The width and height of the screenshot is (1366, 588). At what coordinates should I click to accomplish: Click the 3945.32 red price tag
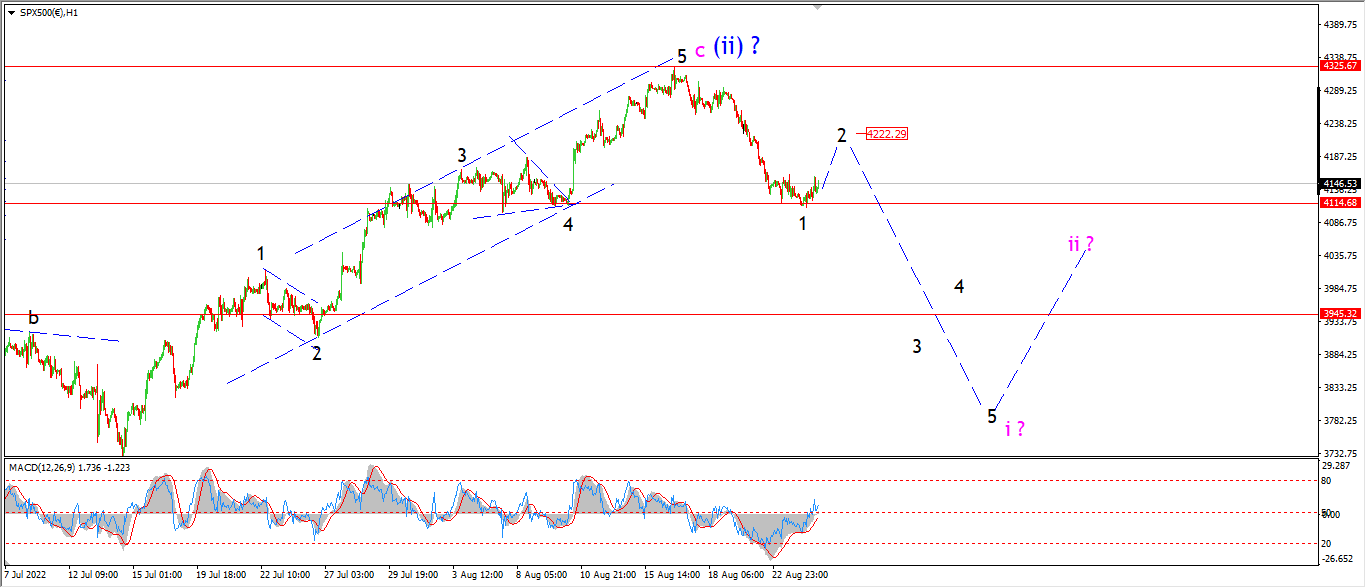pos(1340,313)
